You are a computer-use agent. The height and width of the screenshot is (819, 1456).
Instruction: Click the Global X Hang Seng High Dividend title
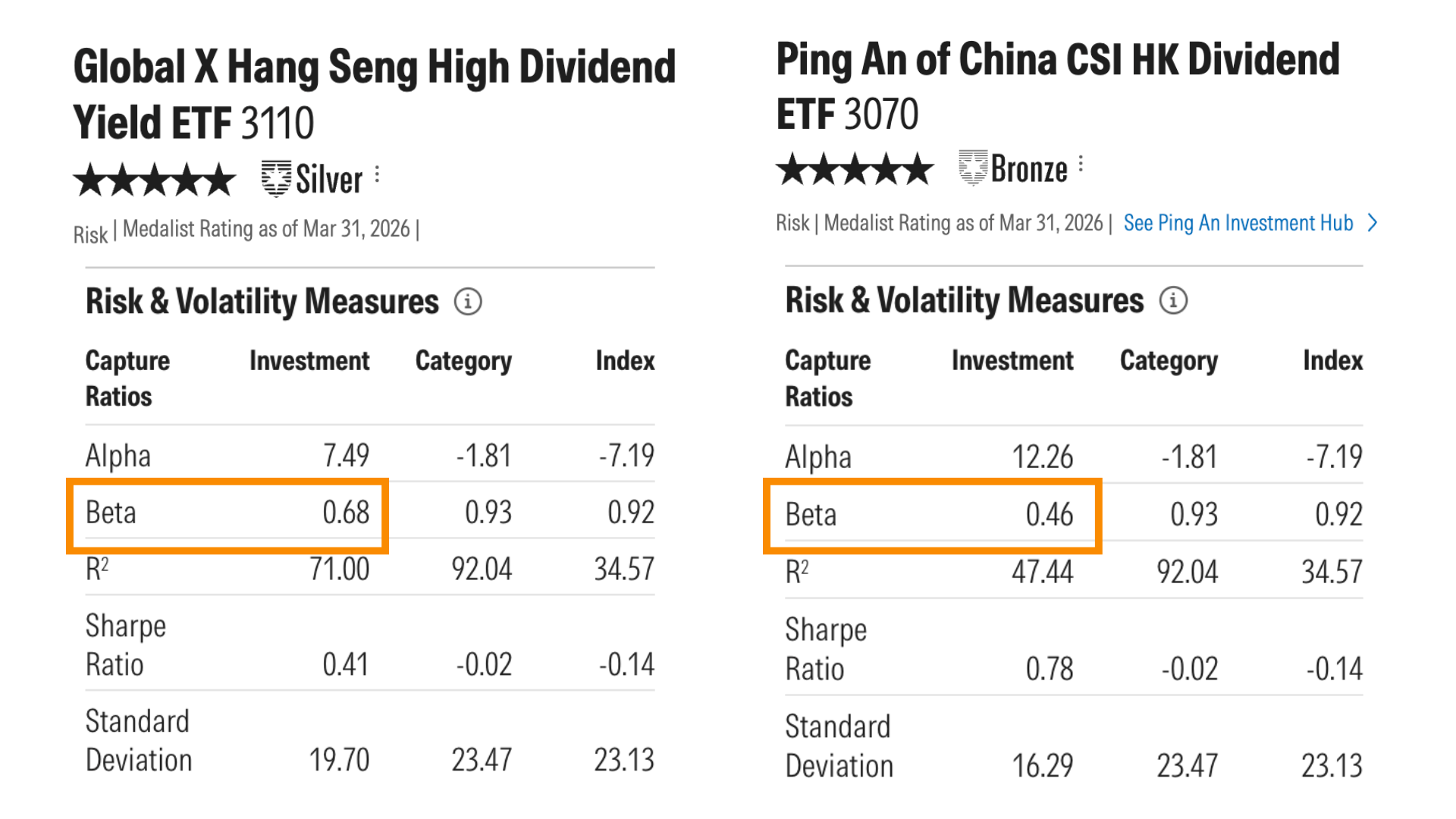click(x=375, y=94)
